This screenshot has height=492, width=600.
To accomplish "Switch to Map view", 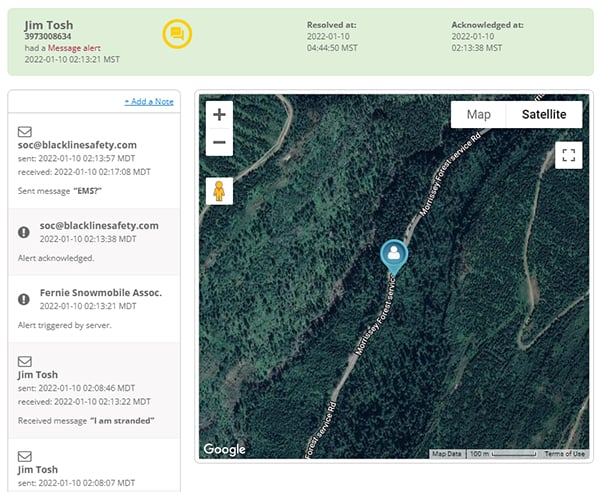I will point(478,114).
